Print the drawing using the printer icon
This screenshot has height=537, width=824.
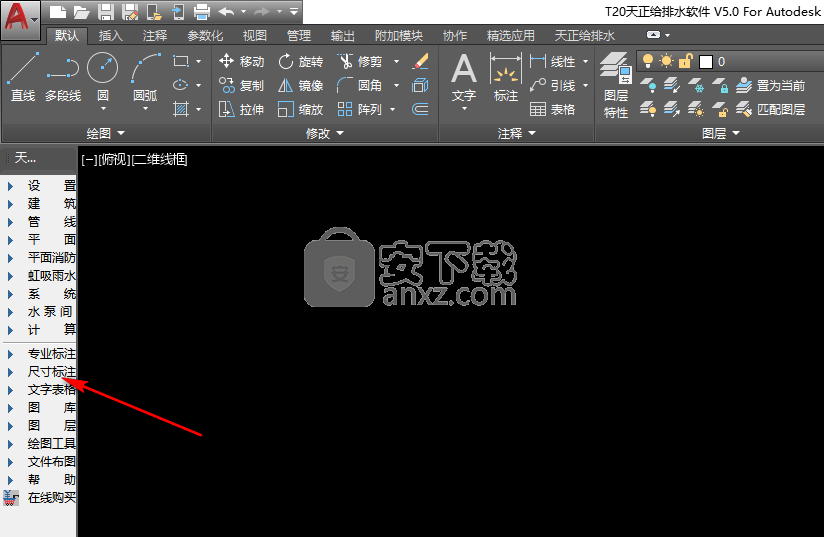202,12
